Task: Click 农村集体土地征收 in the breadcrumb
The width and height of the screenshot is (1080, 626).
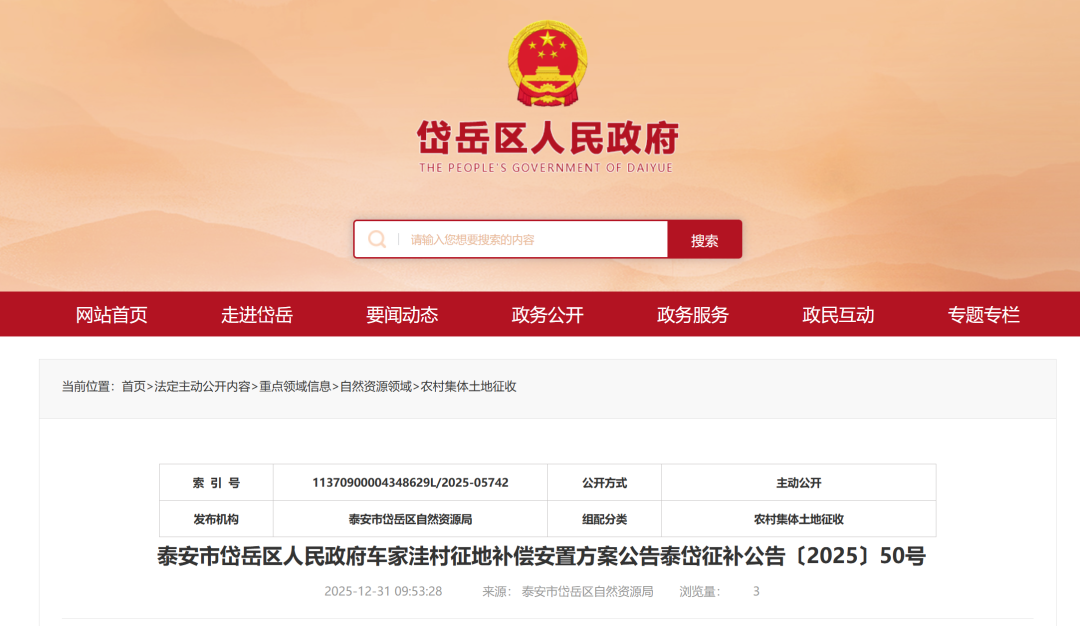Action: [468, 386]
